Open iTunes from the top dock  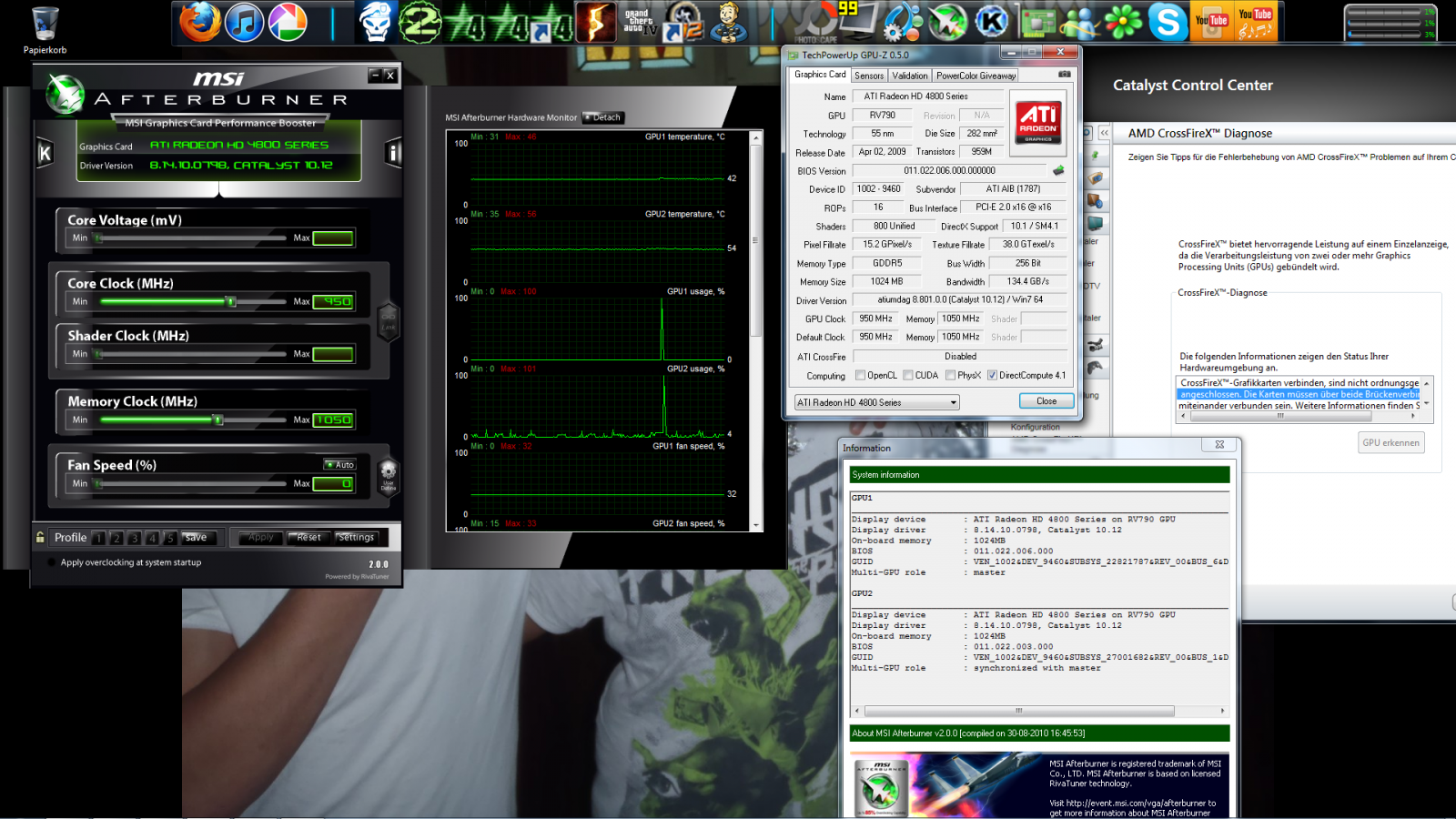tap(244, 22)
